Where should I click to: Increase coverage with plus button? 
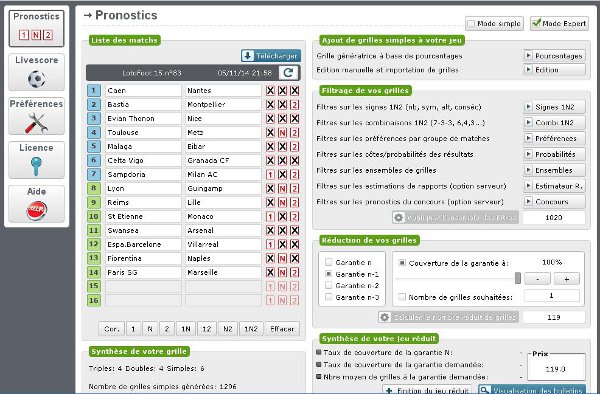[567, 279]
